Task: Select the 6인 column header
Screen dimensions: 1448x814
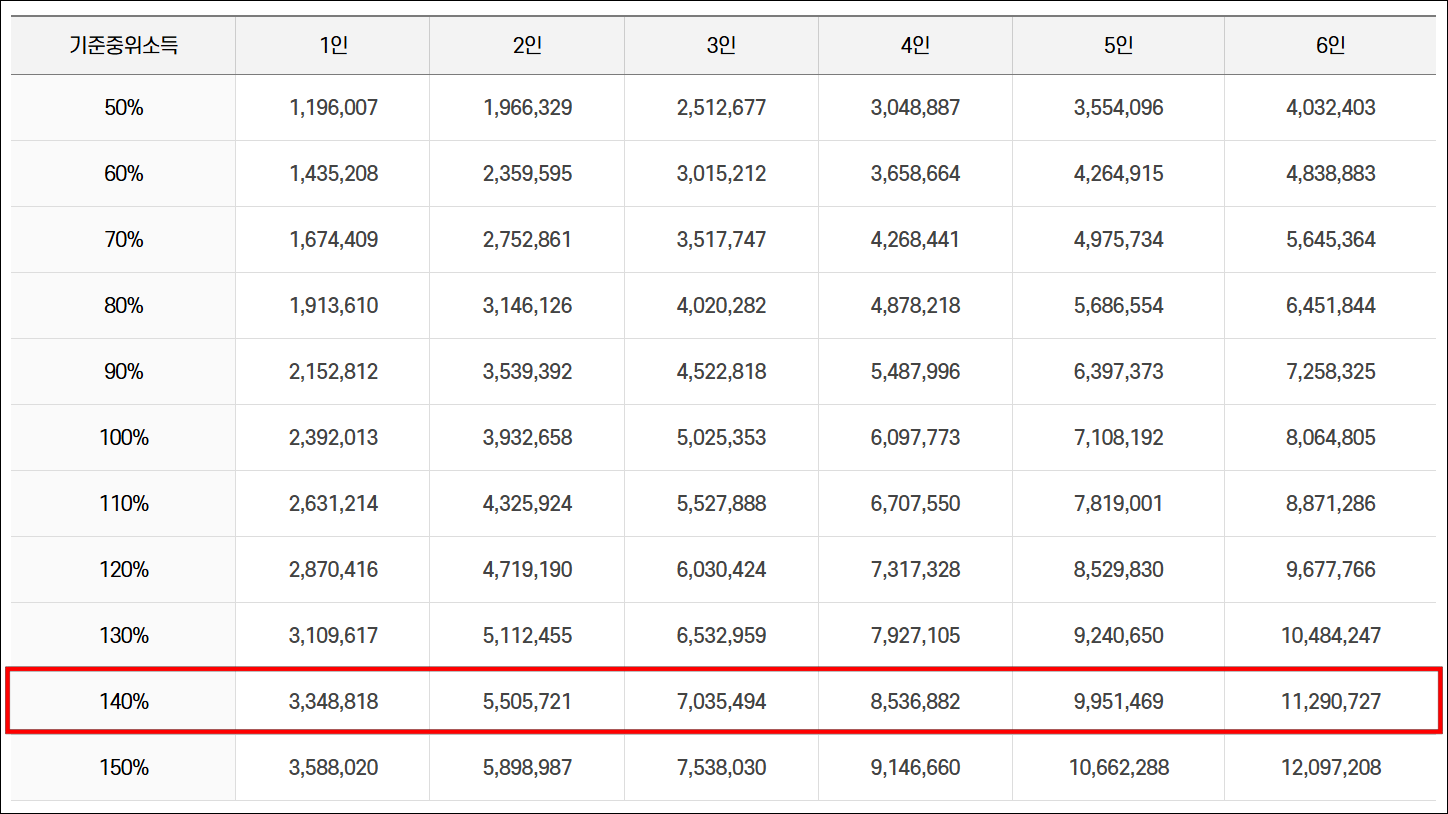Action: (1330, 46)
